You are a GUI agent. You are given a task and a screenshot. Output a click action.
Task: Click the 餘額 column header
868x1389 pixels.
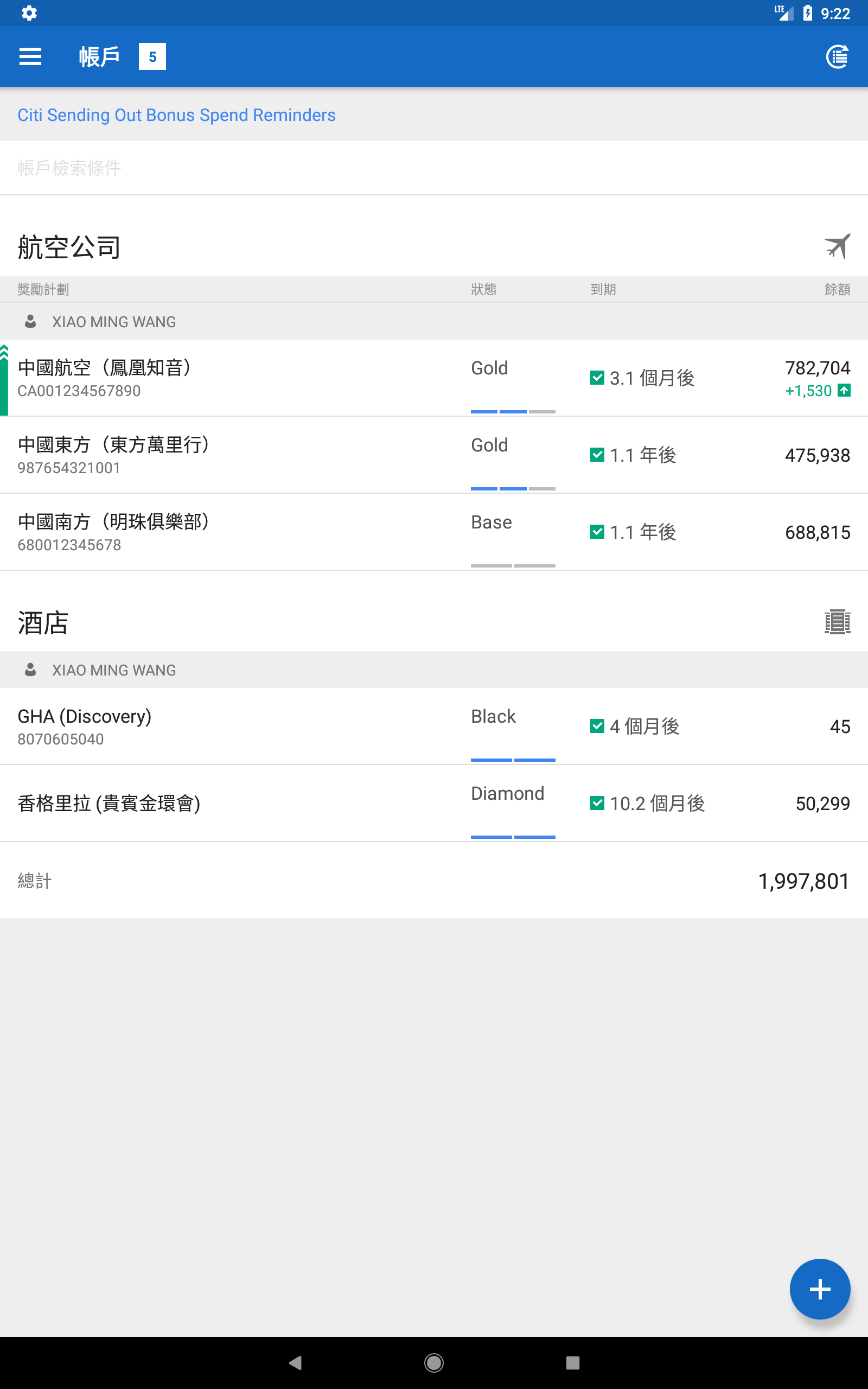tap(837, 289)
